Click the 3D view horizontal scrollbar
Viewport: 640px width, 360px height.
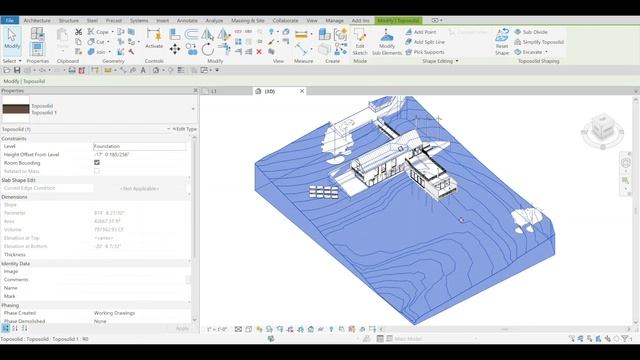[x=505, y=329]
